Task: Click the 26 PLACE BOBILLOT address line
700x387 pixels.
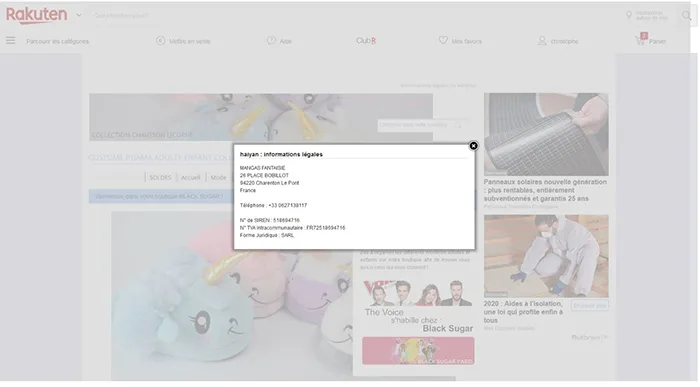Action: coord(264,175)
